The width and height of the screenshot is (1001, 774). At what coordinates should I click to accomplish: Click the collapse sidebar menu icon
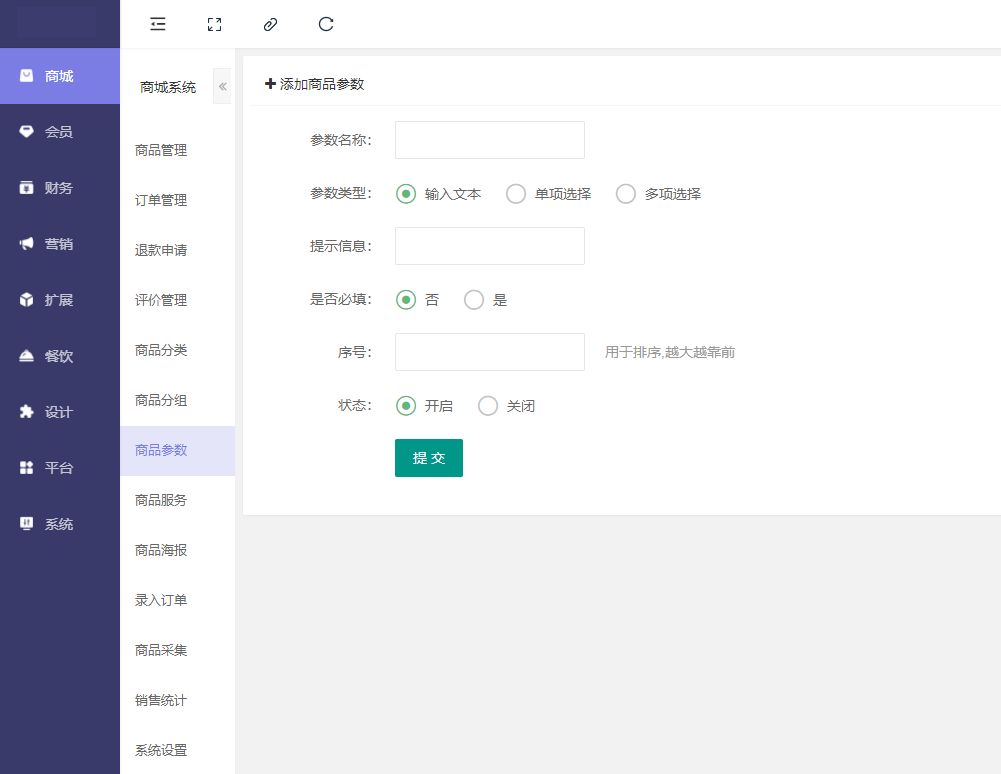pos(158,25)
